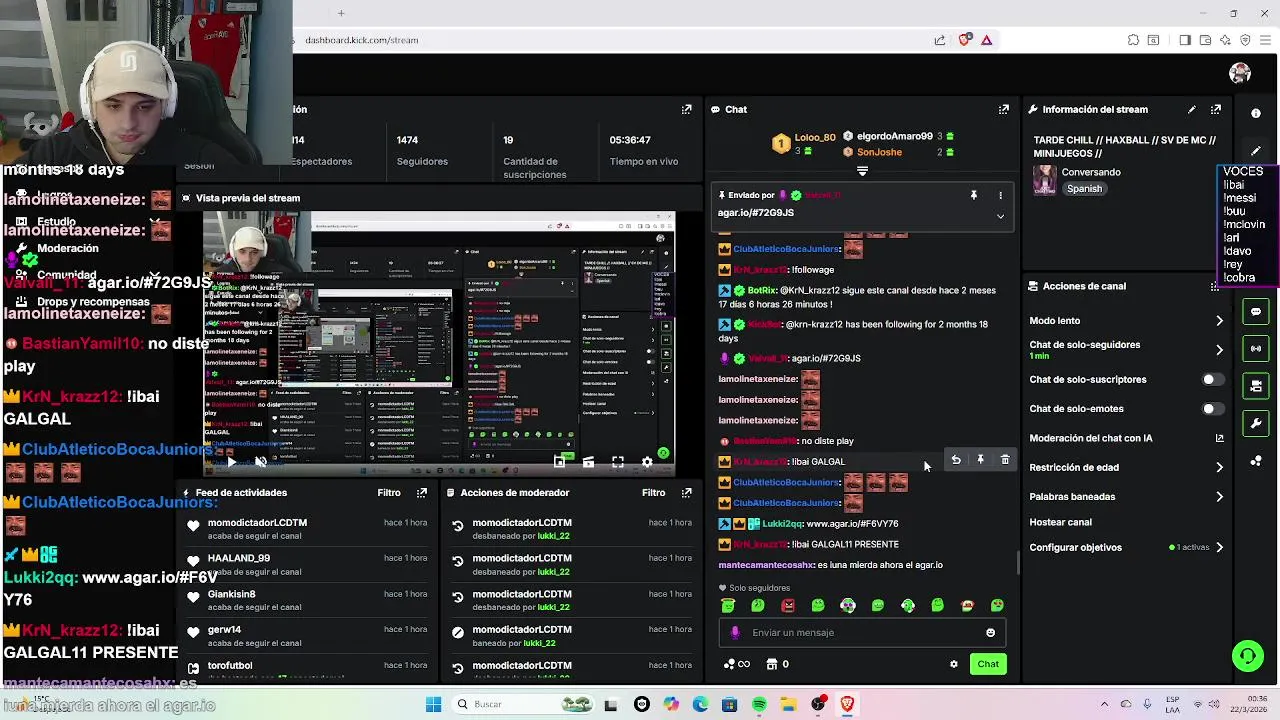Open Microsoft Edge from the taskbar
This screenshot has height=720, width=1280.
(699, 704)
